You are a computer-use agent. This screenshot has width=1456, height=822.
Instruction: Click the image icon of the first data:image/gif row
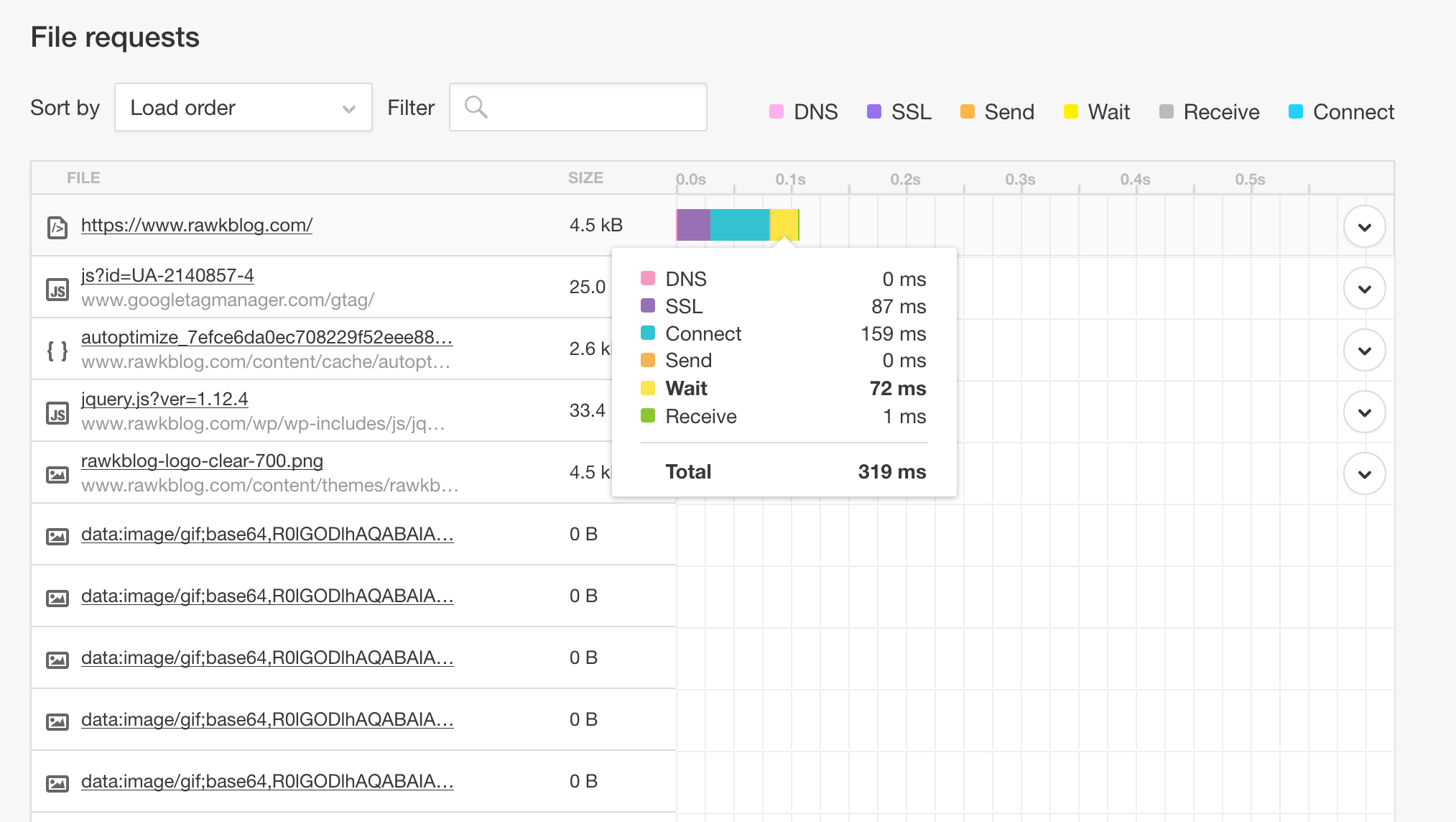(x=57, y=536)
